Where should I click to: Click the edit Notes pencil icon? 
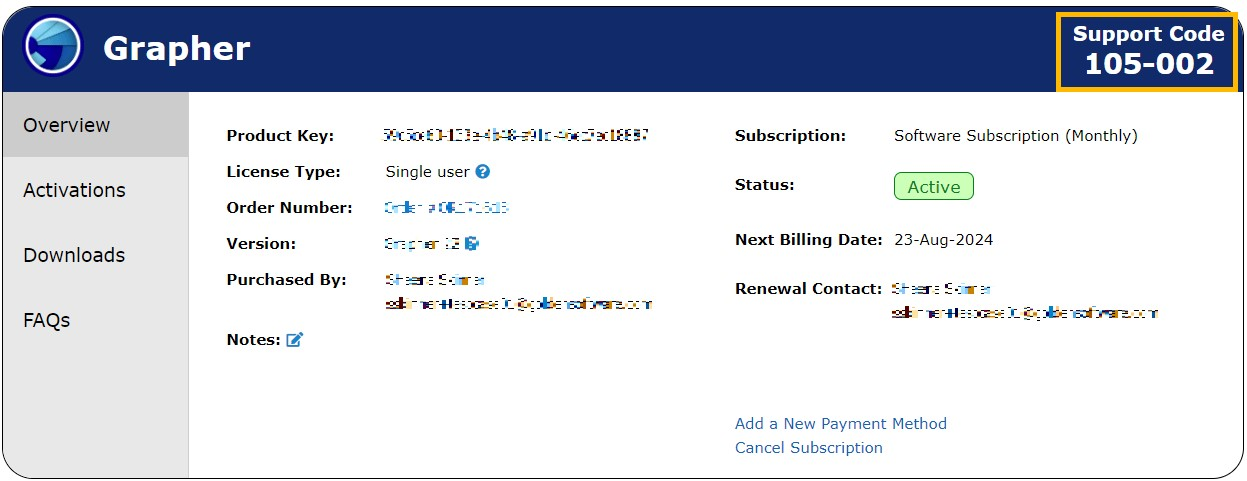point(294,340)
